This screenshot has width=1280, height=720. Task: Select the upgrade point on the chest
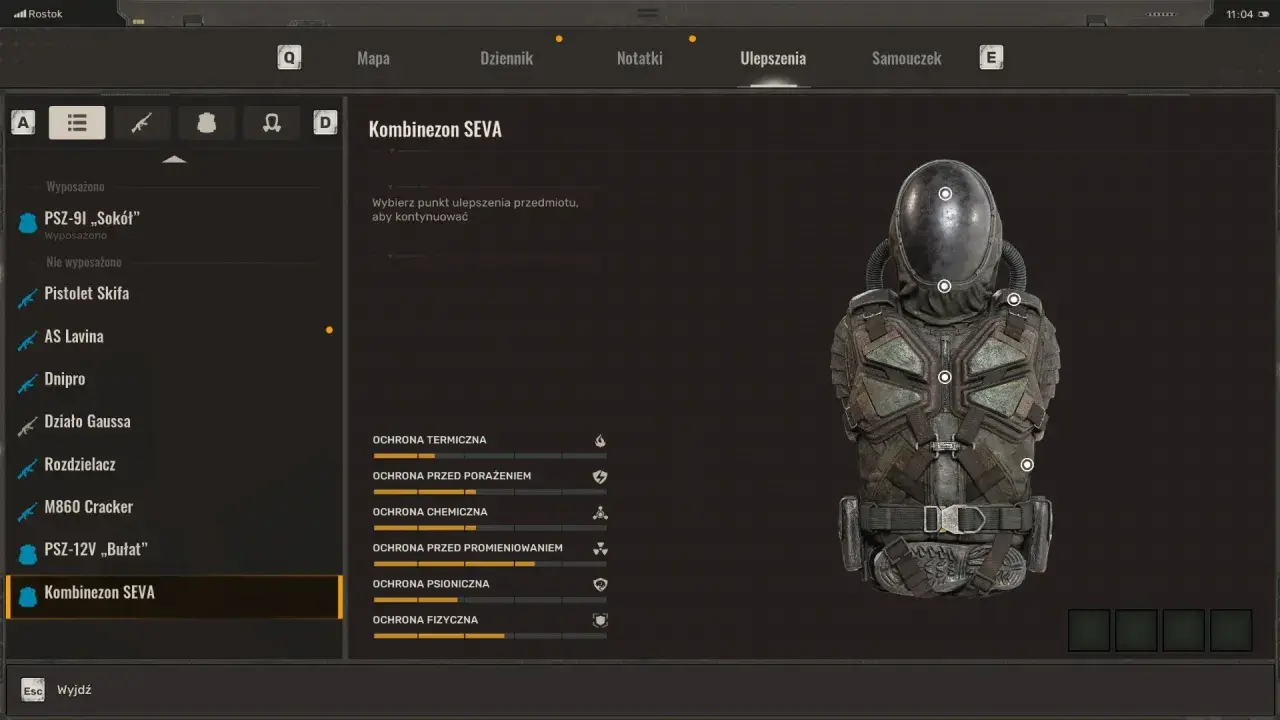pos(944,377)
